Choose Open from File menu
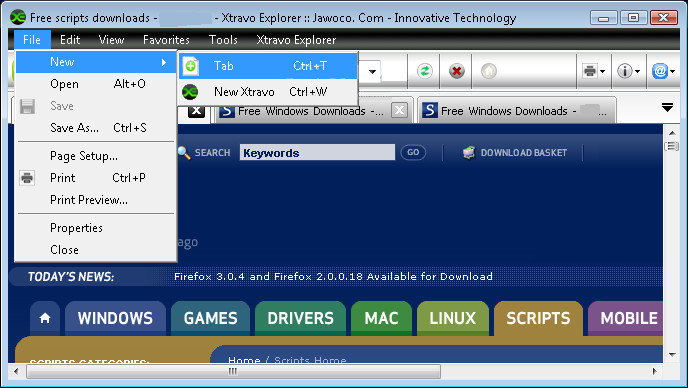Screen dimensions: 688x388 click(x=96, y=84)
